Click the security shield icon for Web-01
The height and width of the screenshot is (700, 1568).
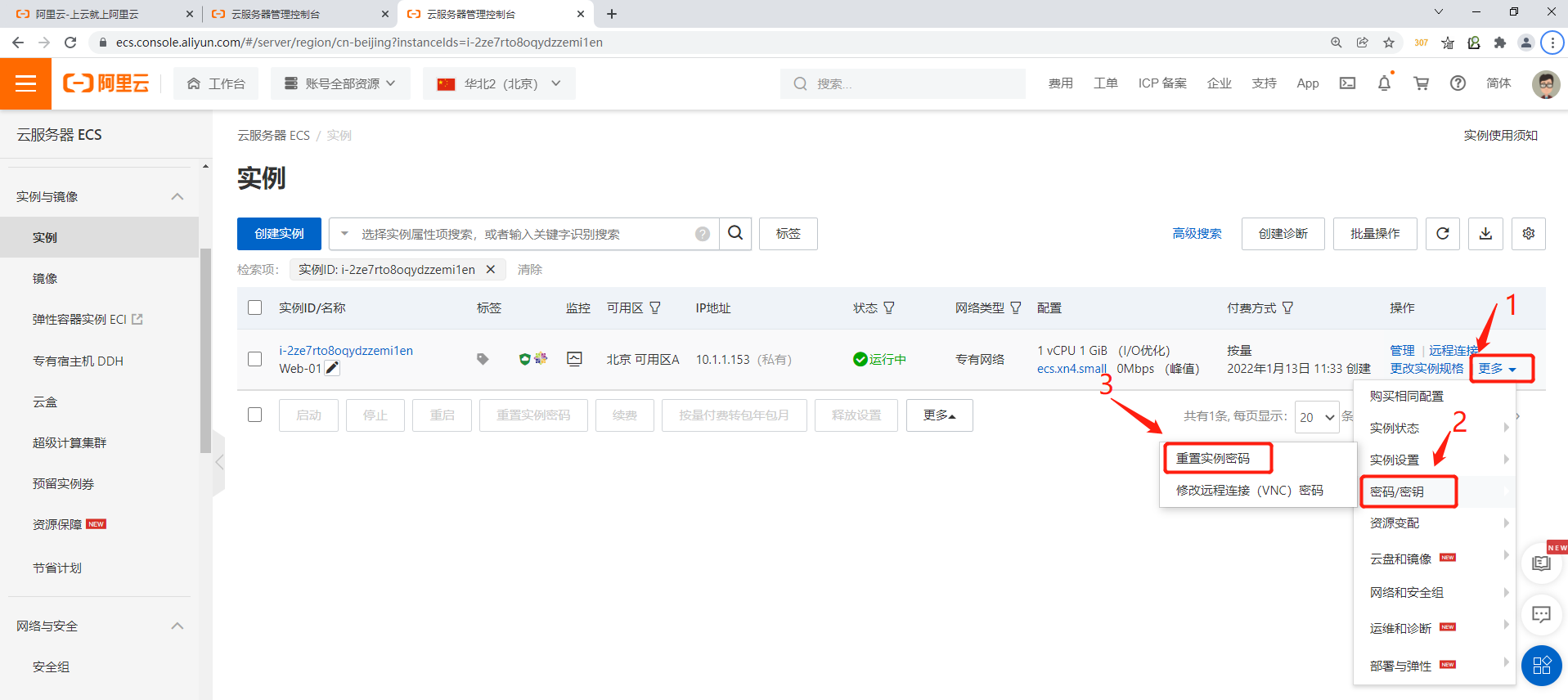click(x=525, y=359)
